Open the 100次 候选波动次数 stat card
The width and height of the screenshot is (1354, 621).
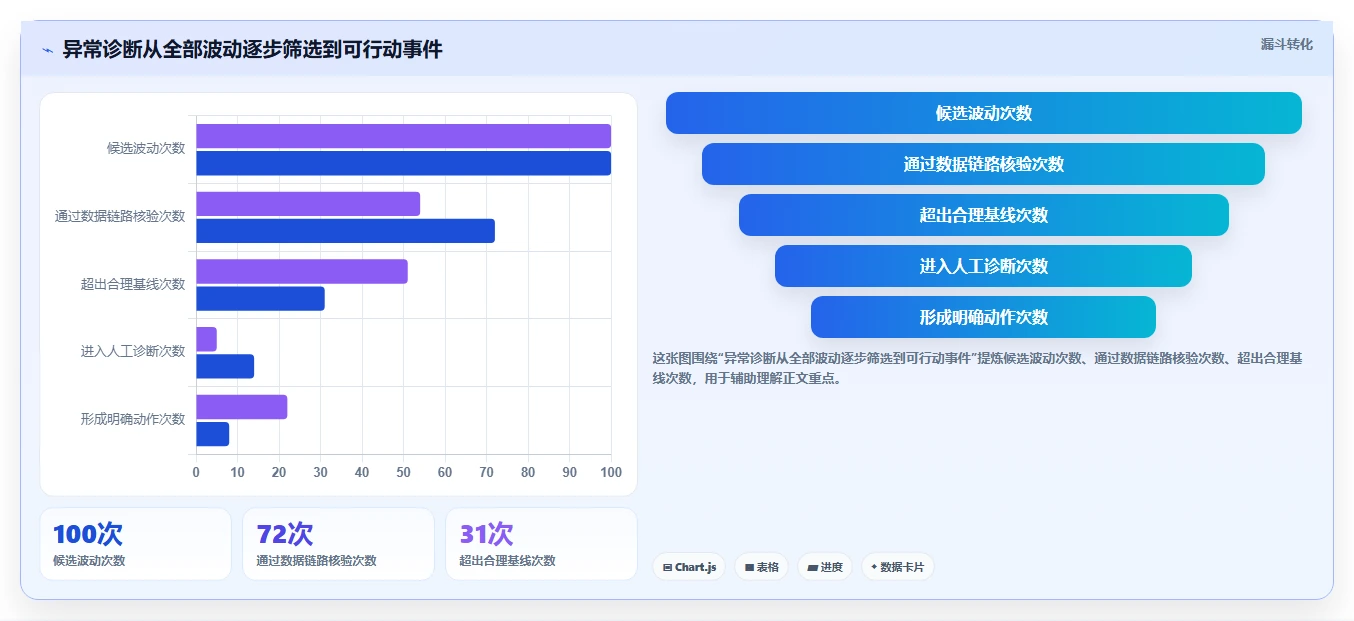click(135, 544)
